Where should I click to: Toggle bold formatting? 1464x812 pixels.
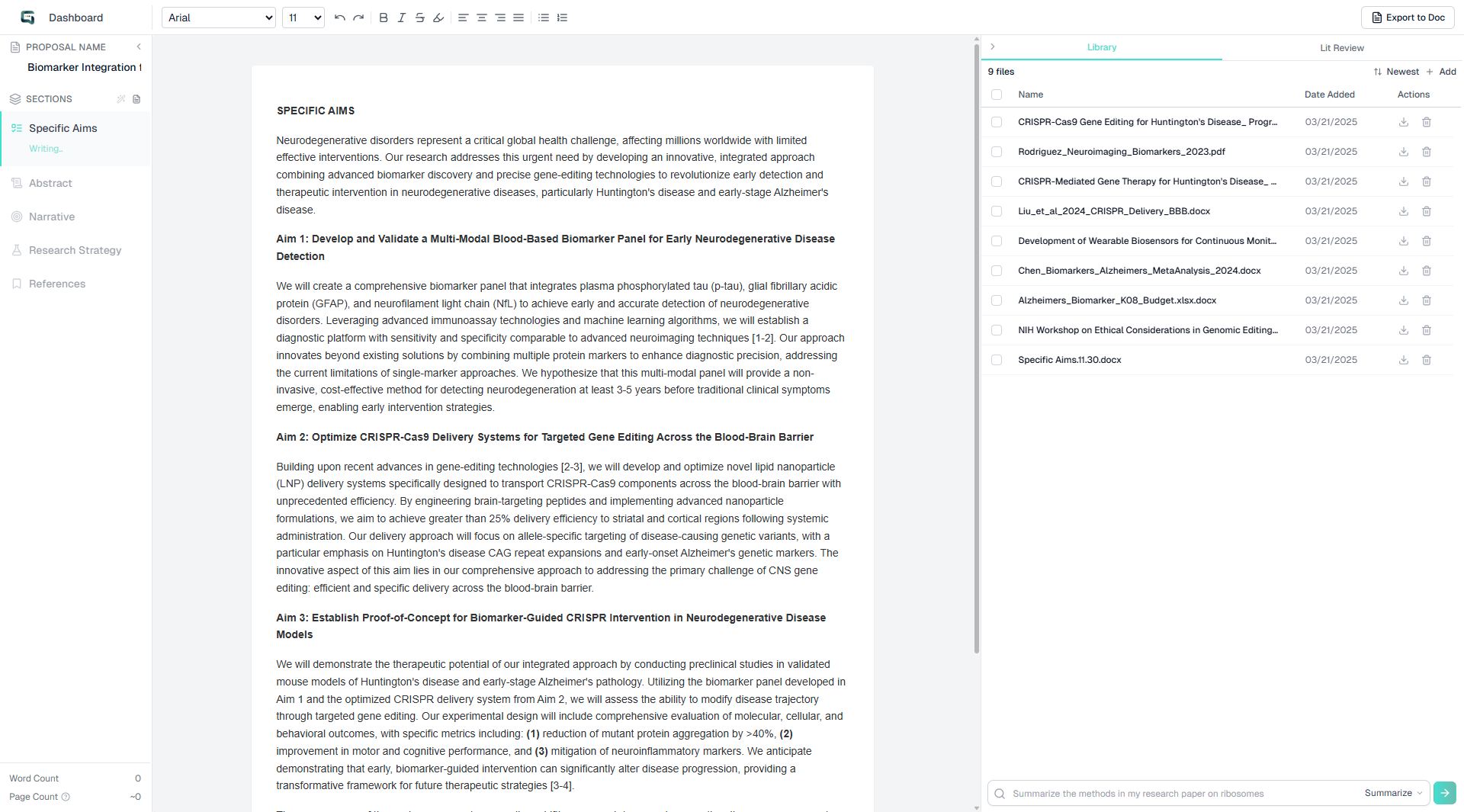[x=384, y=18]
